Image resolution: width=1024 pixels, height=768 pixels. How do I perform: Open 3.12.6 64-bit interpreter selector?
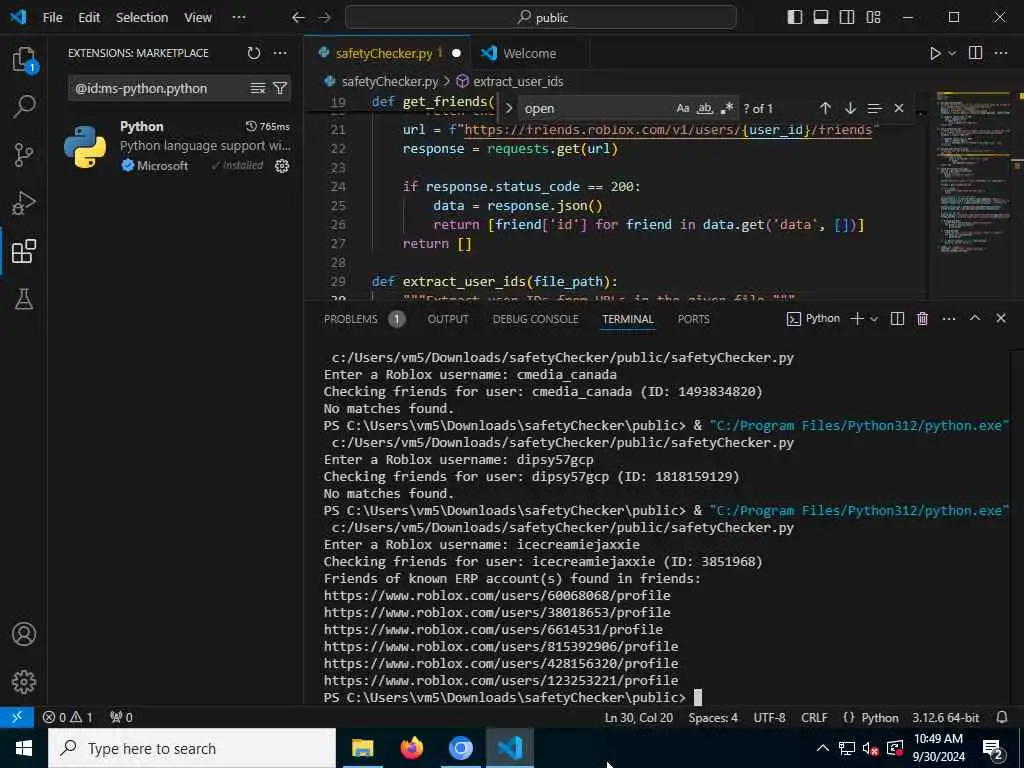point(946,717)
